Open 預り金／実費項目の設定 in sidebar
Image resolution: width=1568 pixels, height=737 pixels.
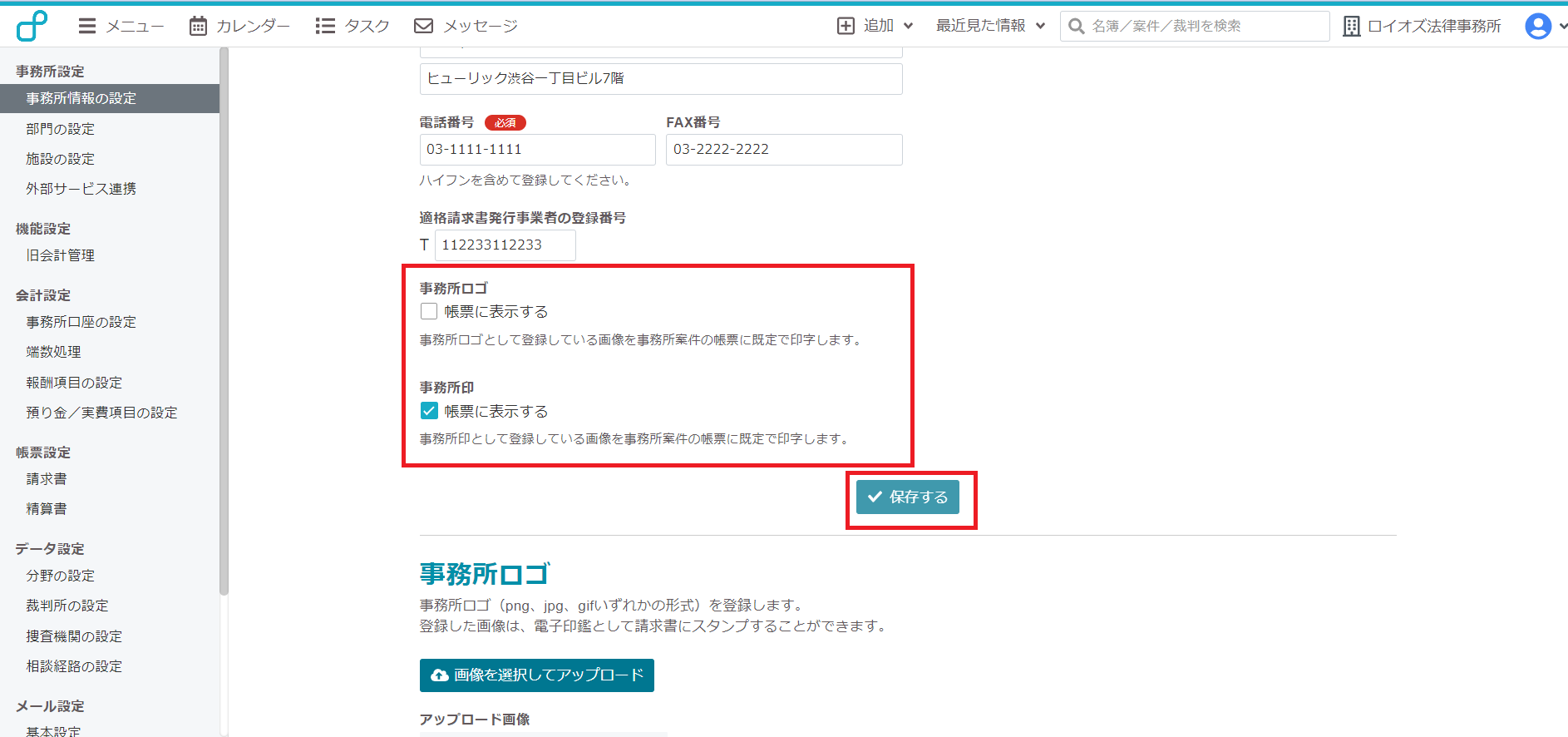tap(101, 413)
